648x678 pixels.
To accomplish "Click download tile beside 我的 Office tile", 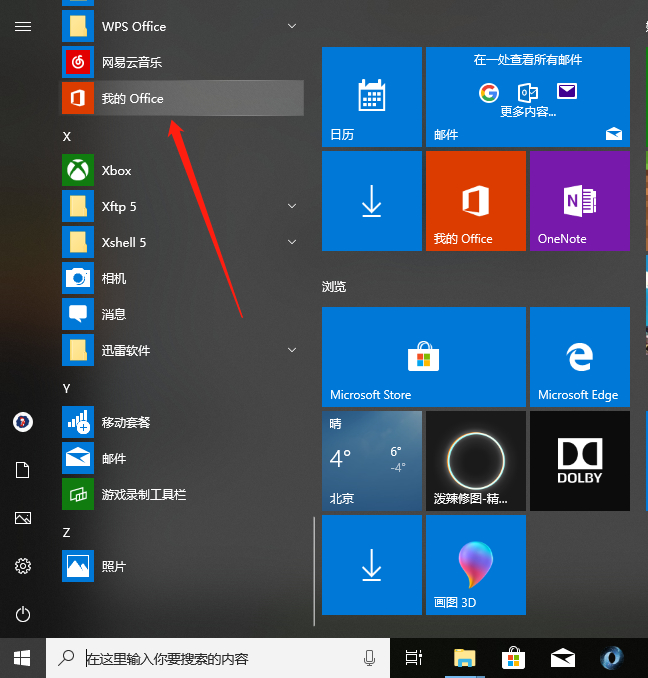I will (x=372, y=201).
